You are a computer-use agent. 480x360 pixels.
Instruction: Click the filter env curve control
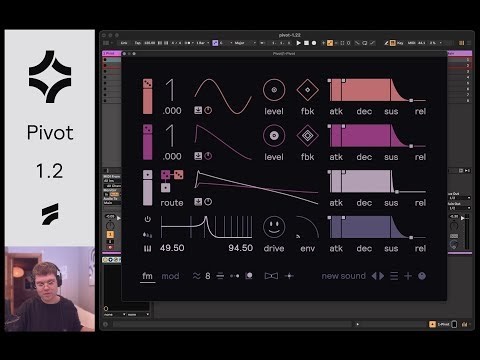pyautogui.click(x=307, y=227)
